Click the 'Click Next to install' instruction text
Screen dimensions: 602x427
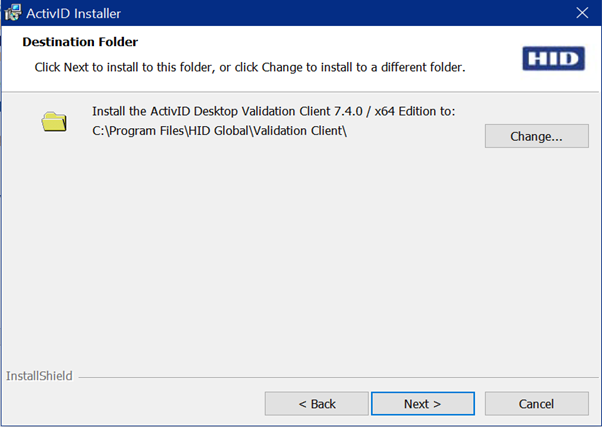pos(250,67)
